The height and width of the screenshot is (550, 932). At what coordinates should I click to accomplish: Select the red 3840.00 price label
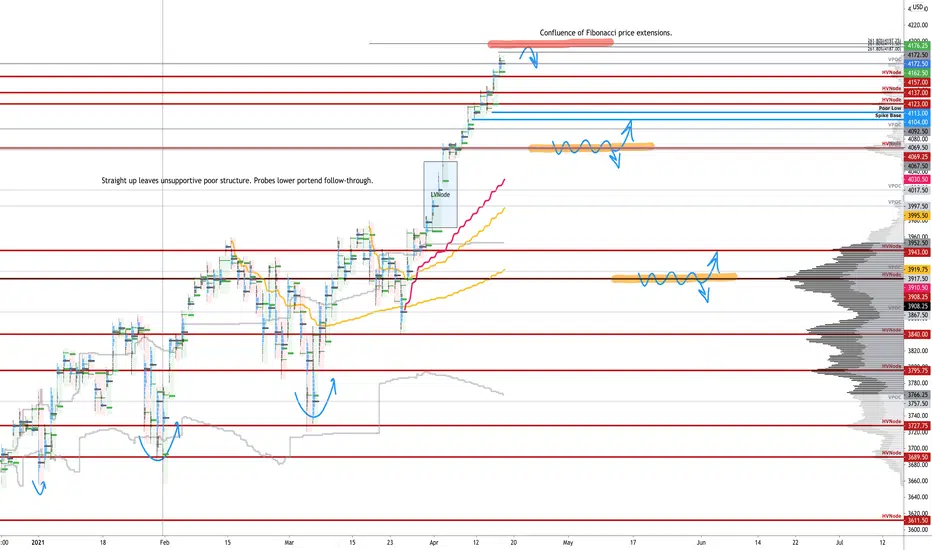point(917,334)
